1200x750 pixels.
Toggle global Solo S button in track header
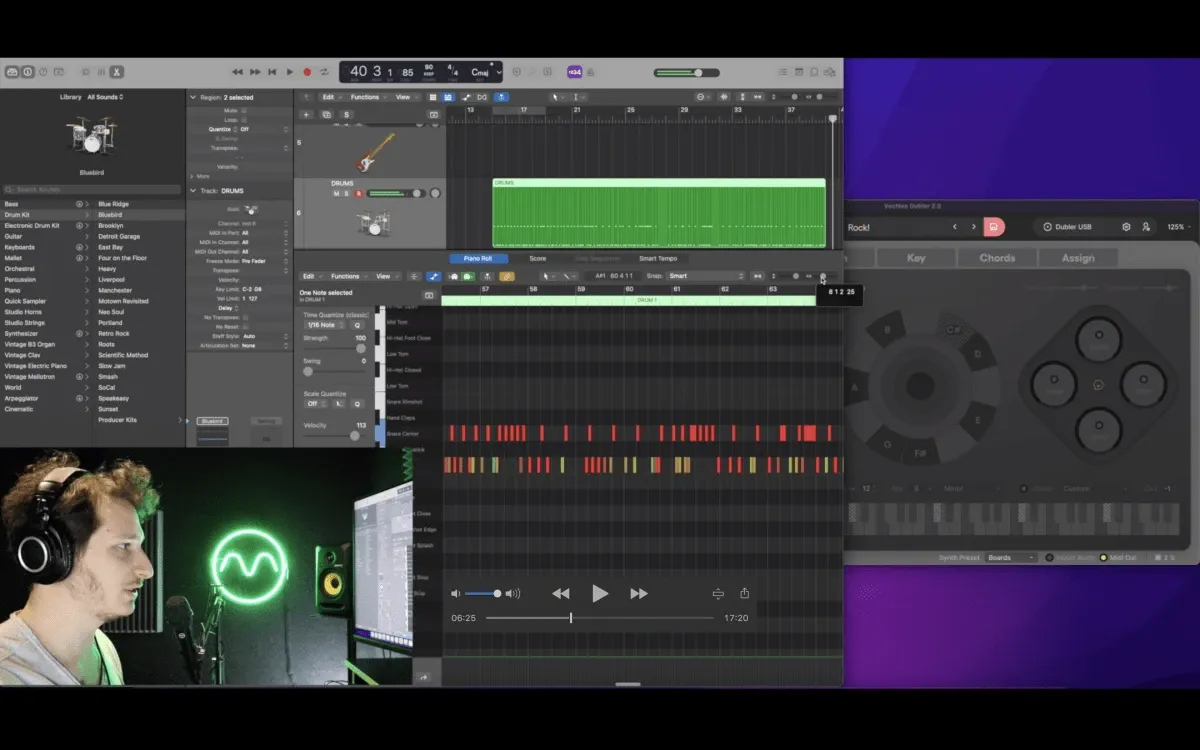pos(347,115)
